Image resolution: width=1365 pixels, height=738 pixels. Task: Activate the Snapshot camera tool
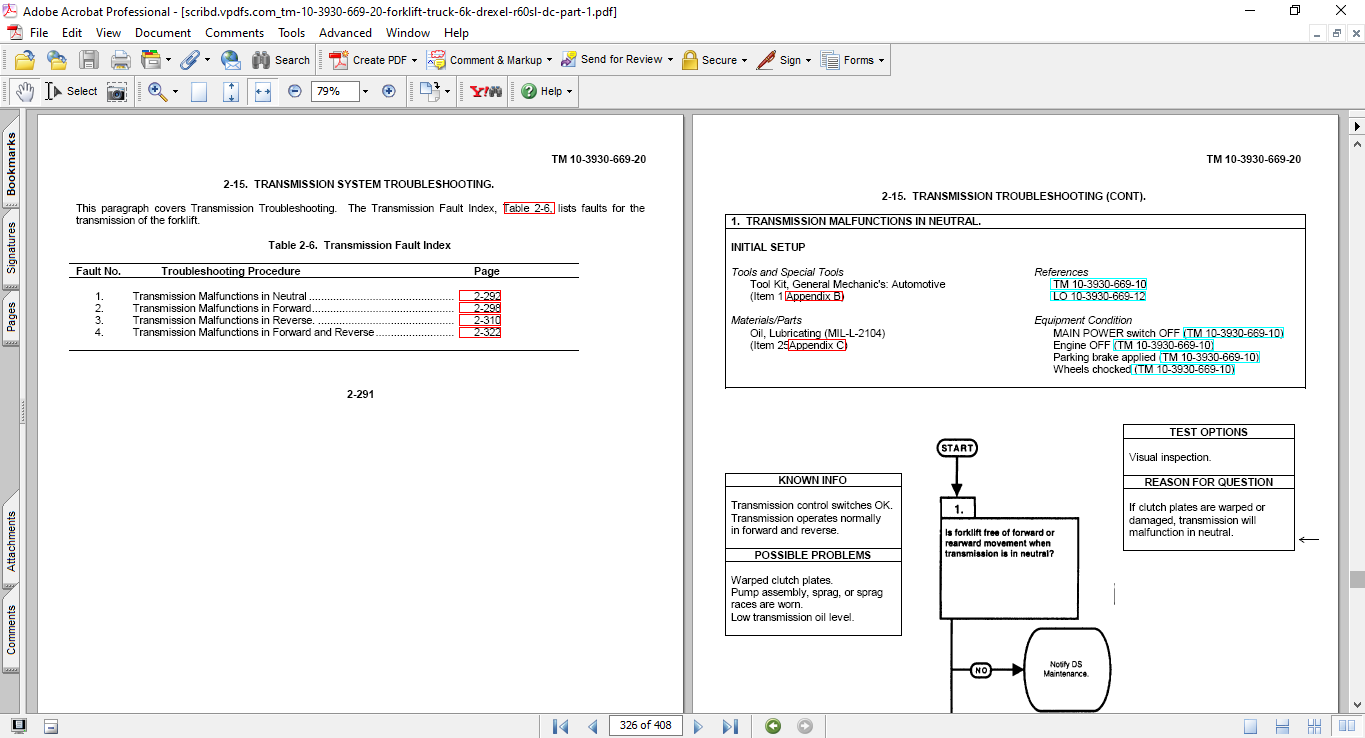pyautogui.click(x=117, y=91)
